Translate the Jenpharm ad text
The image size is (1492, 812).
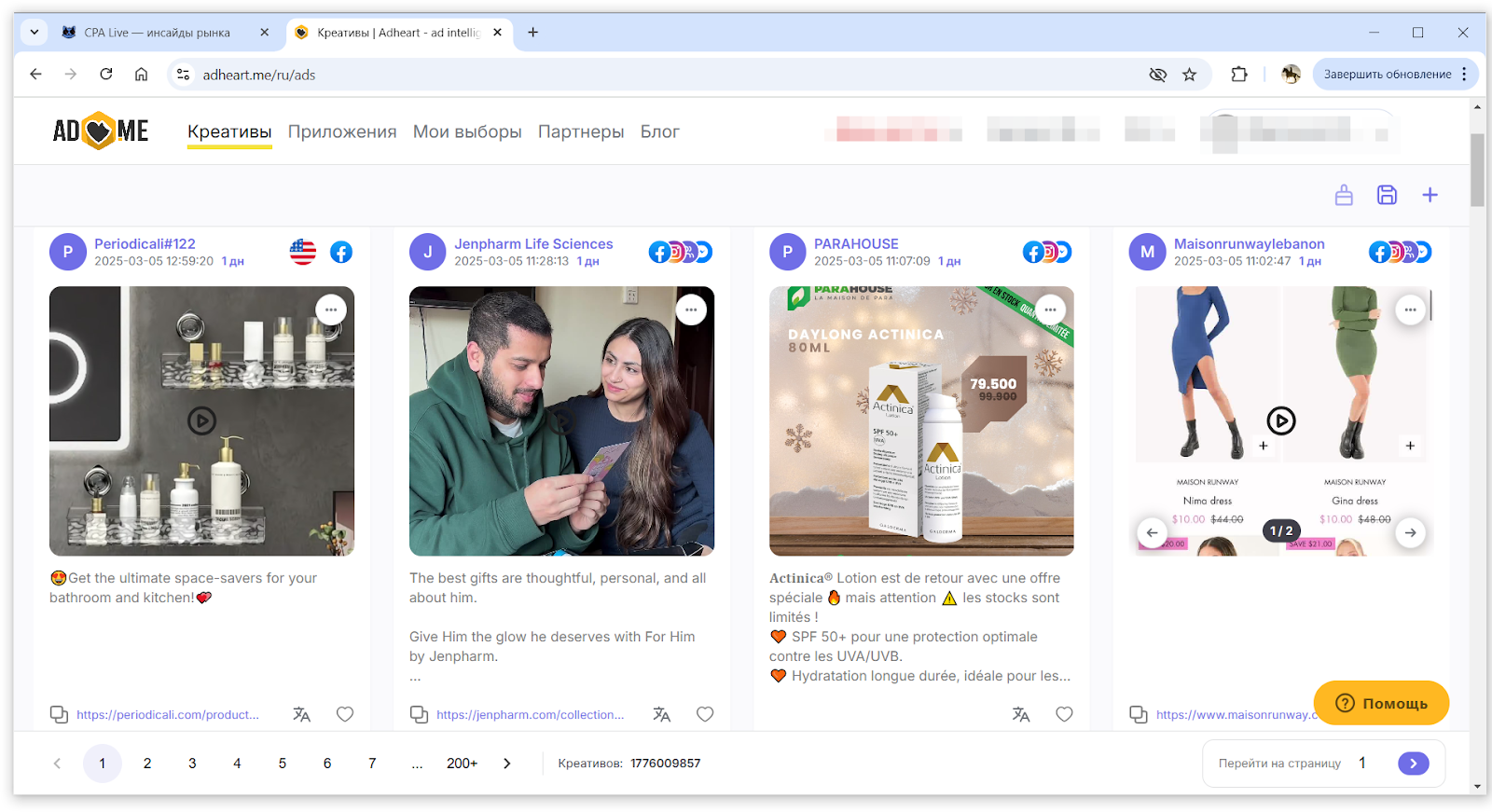point(661,714)
